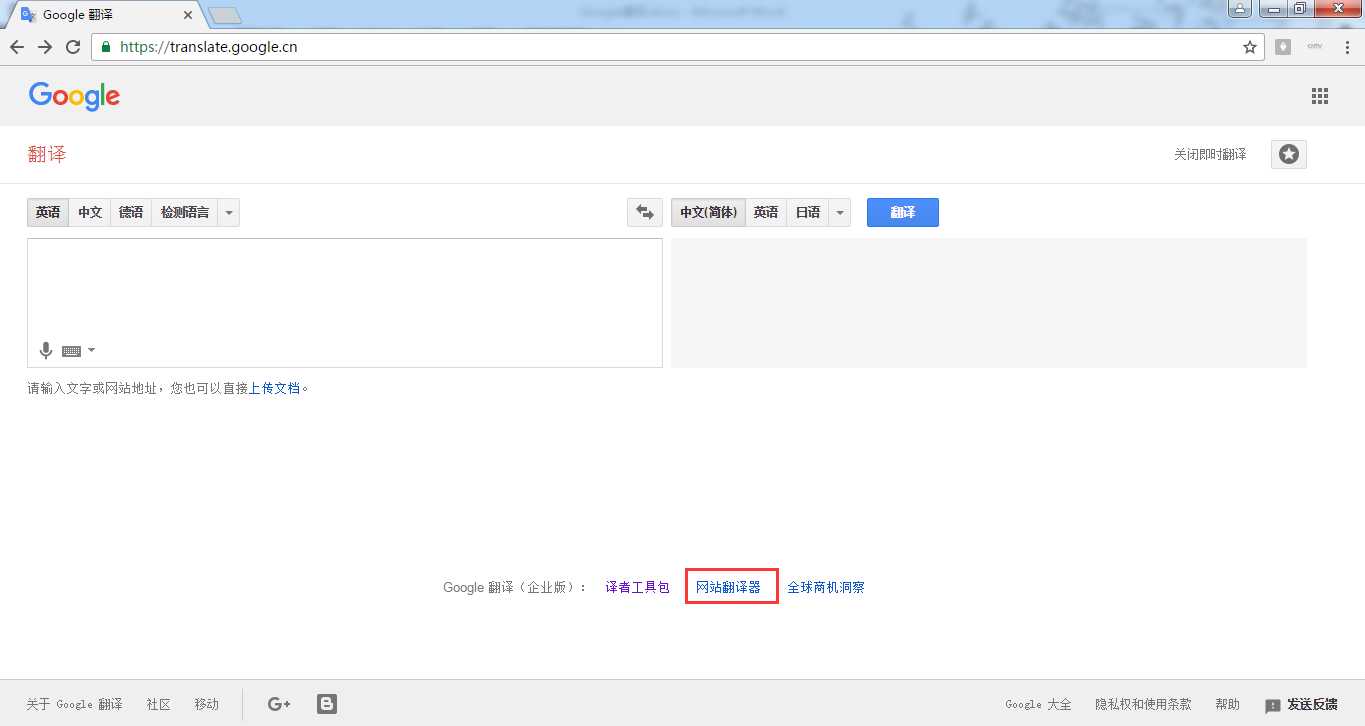This screenshot has width=1365, height=726.
Task: Click the red 翻译 heading
Action: click(47, 154)
